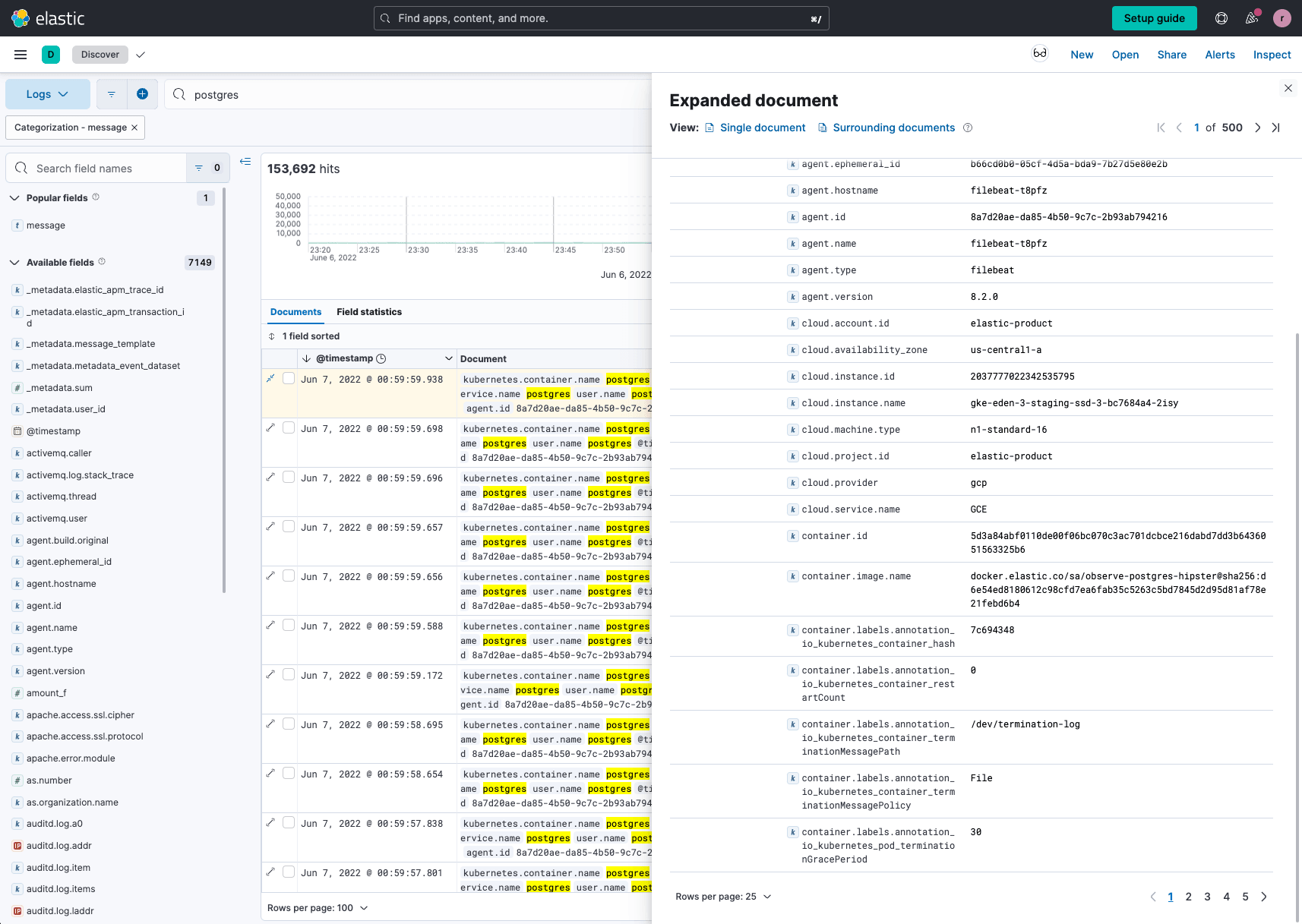Open the Inspect menu item

pyautogui.click(x=1272, y=55)
